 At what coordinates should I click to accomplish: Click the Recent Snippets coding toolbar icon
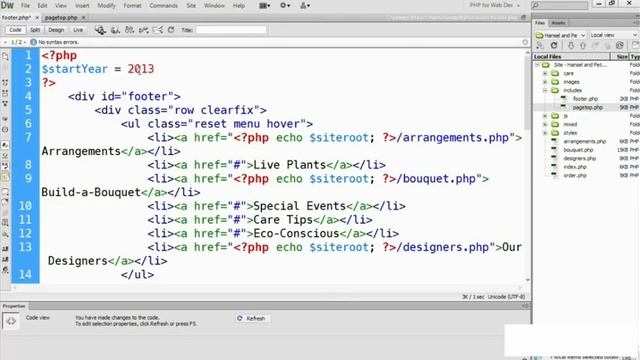pyautogui.click(x=5, y=222)
